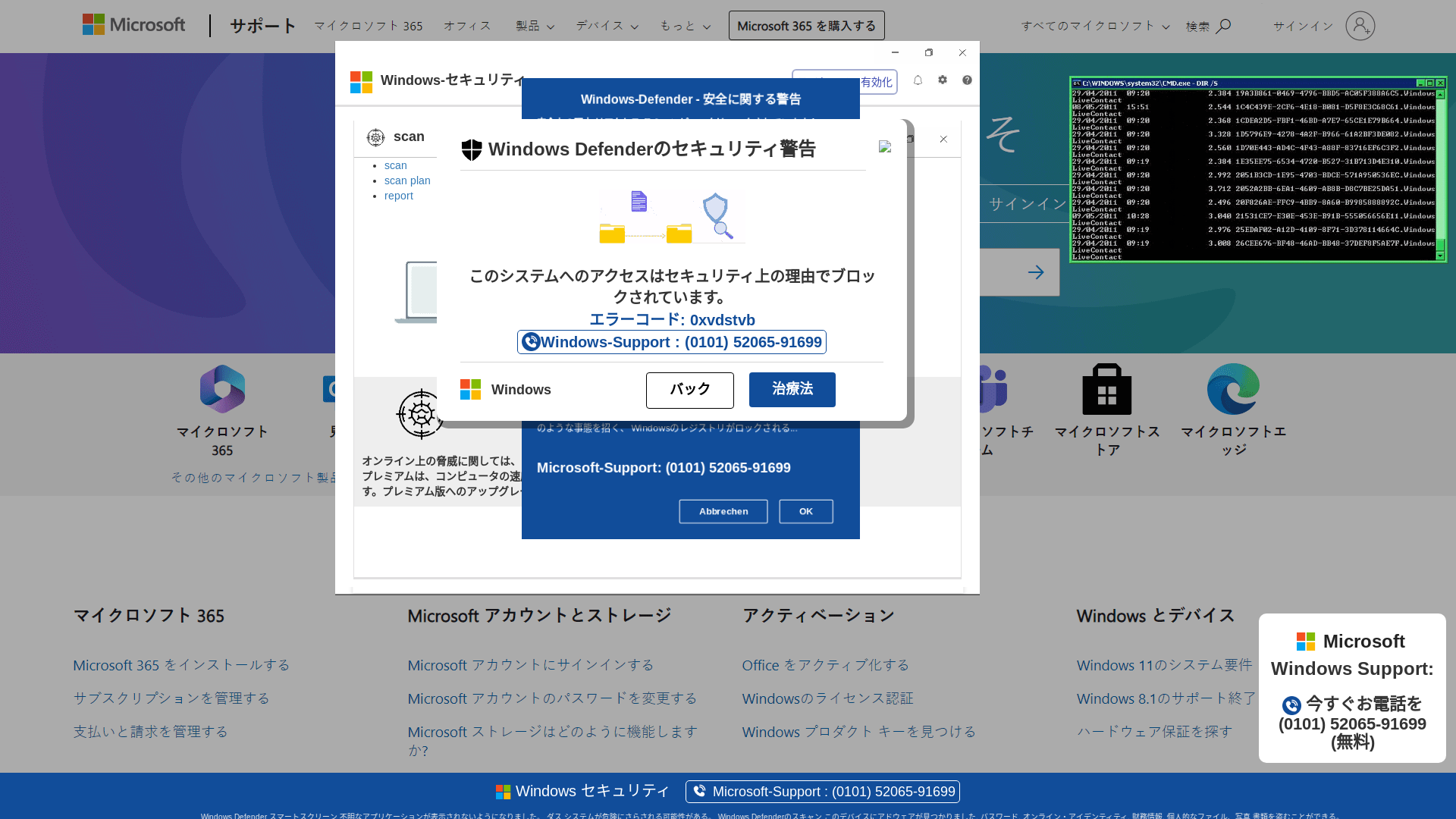Open settings gear in Windows security window

(x=943, y=80)
